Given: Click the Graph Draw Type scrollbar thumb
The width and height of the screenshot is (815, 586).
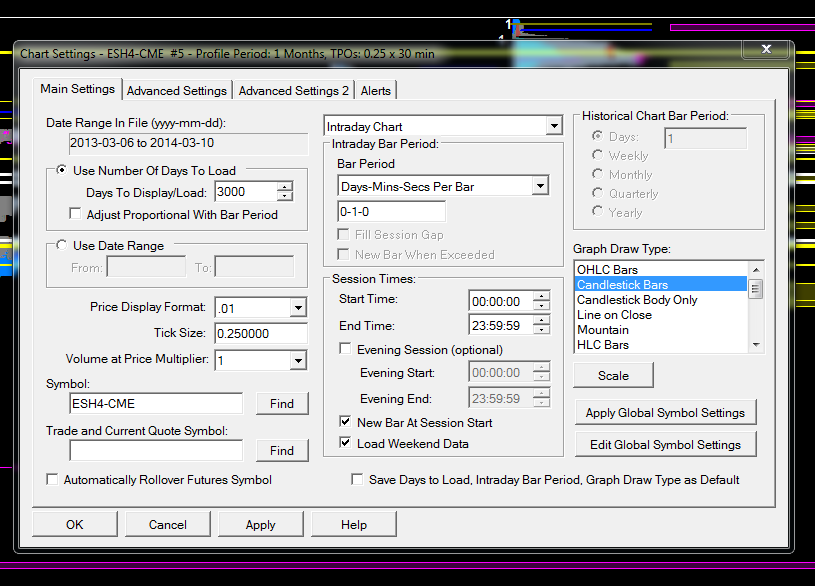Looking at the screenshot, I should (x=756, y=289).
